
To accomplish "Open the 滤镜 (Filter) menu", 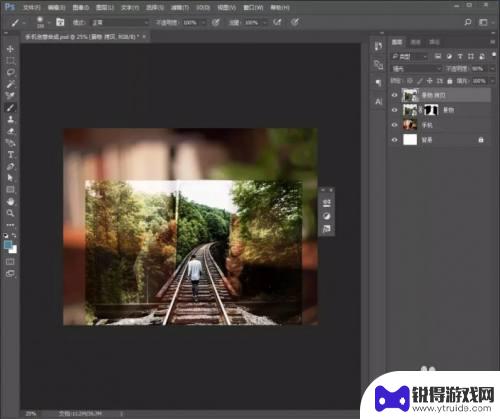I will (180, 7).
